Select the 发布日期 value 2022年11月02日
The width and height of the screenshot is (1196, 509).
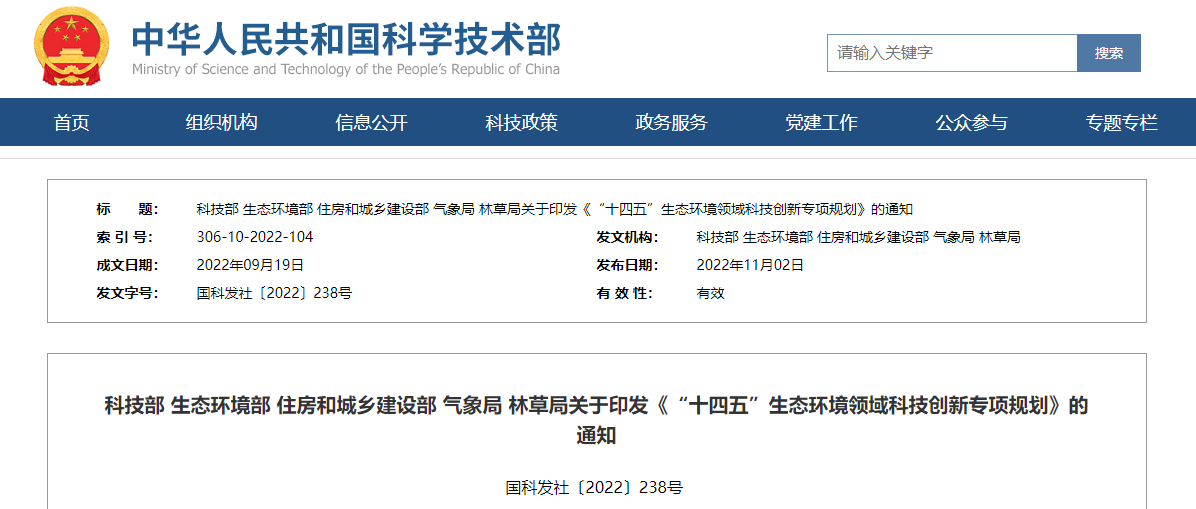pyautogui.click(x=751, y=266)
